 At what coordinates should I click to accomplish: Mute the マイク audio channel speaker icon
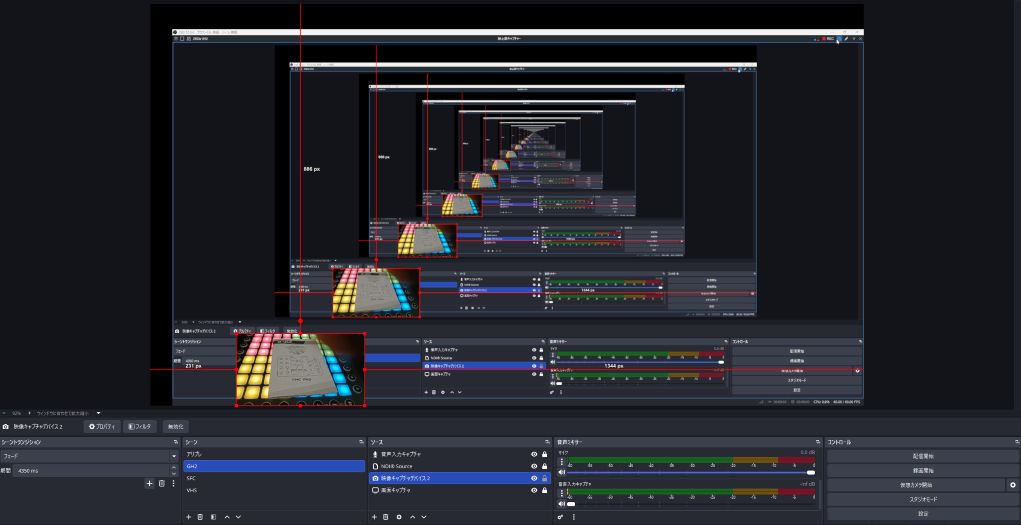pos(561,472)
